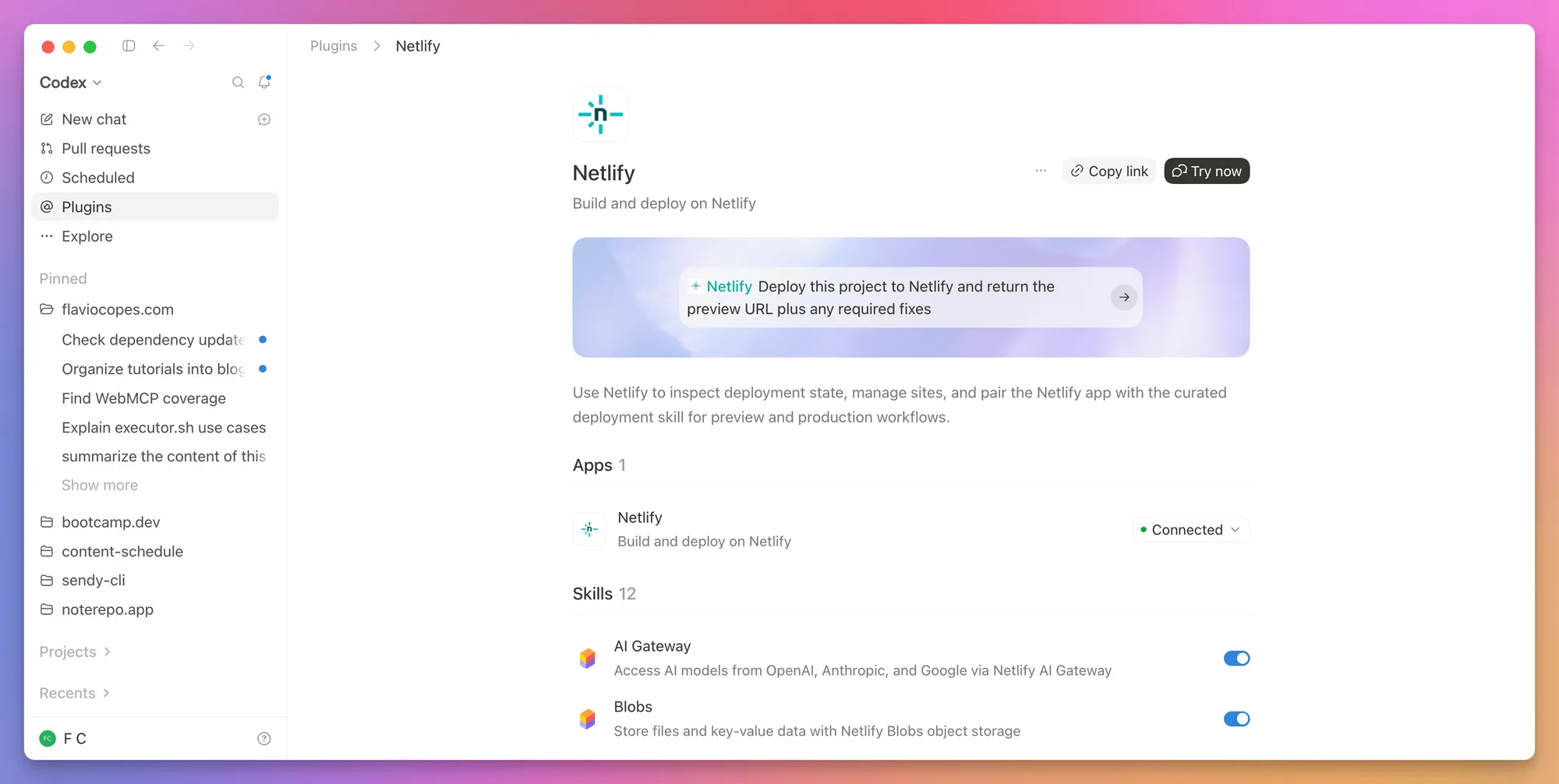Click the Netlify app row title
Screen dimensions: 1559x784
[640, 517]
